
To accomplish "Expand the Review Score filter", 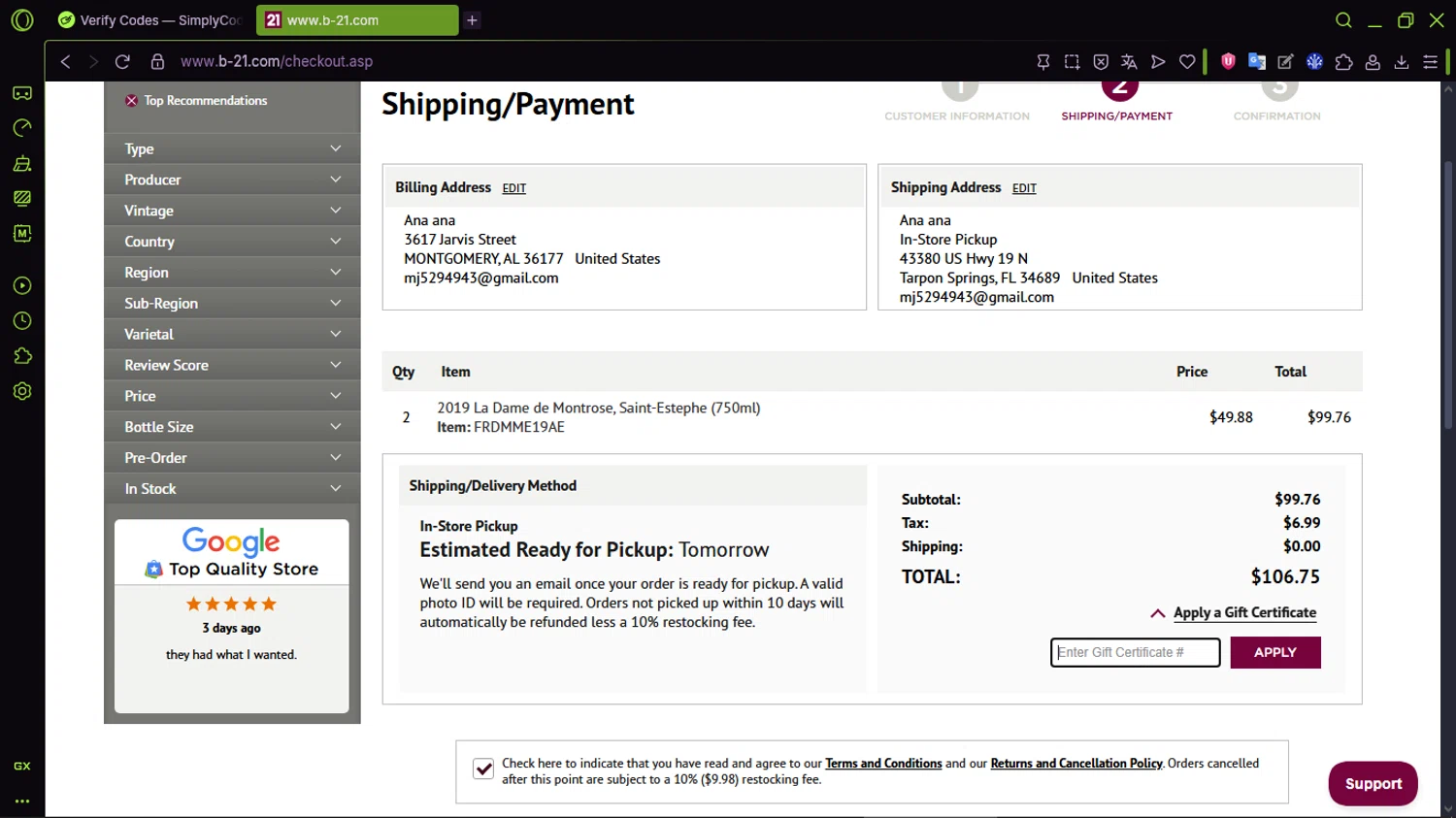I will pyautogui.click(x=232, y=365).
